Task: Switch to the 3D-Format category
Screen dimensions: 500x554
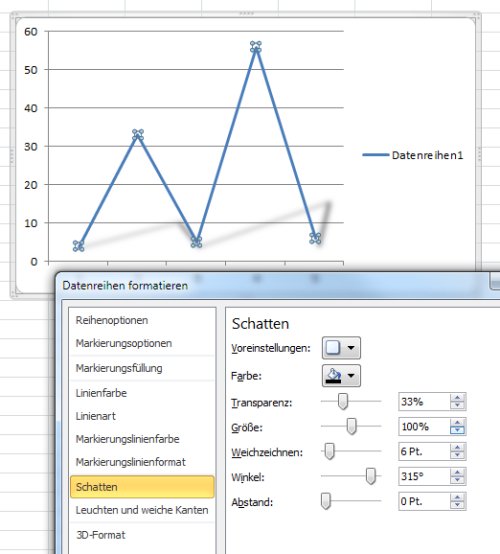Action: (101, 535)
